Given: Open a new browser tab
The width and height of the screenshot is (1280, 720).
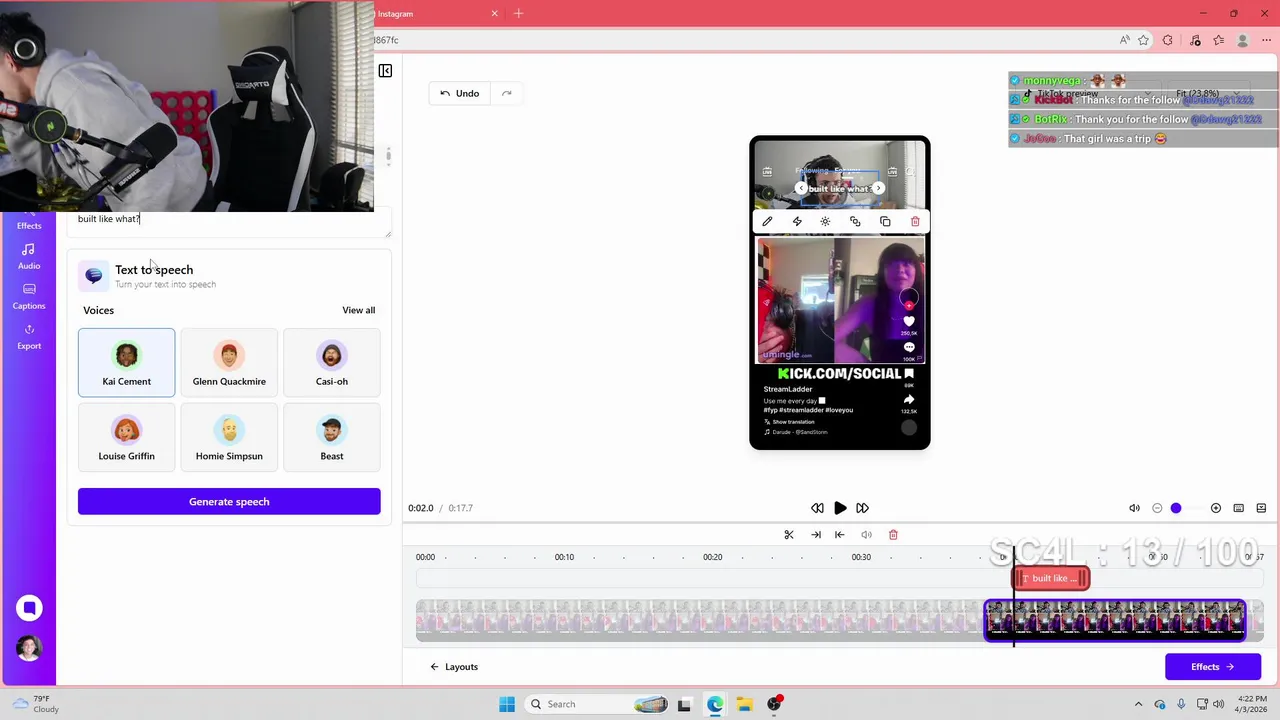Looking at the screenshot, I should tap(518, 14).
